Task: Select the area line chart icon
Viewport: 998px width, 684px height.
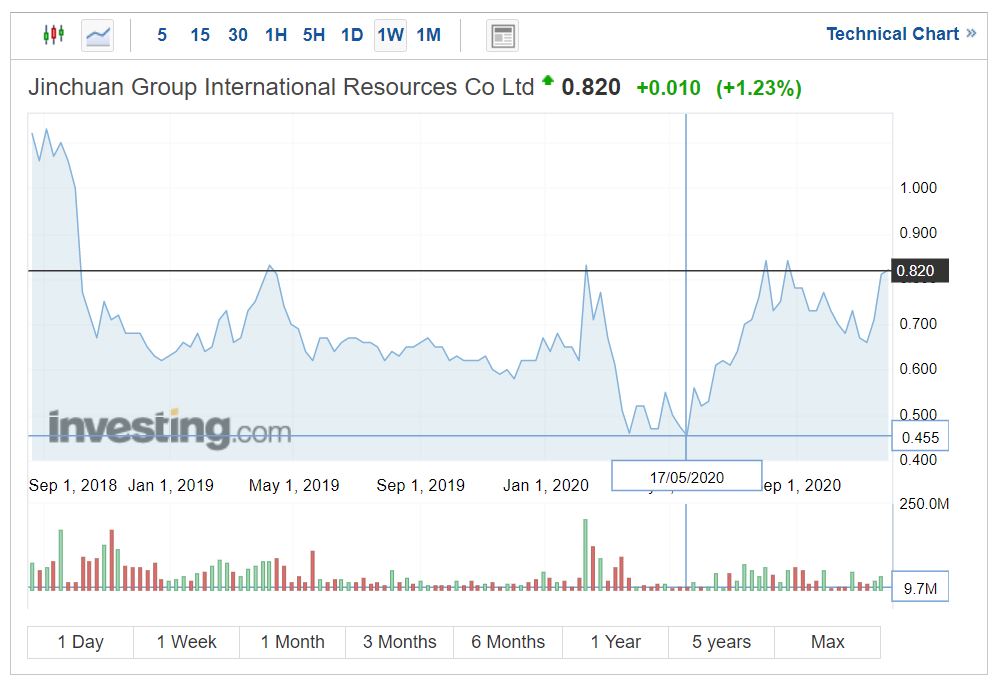Action: pos(97,35)
